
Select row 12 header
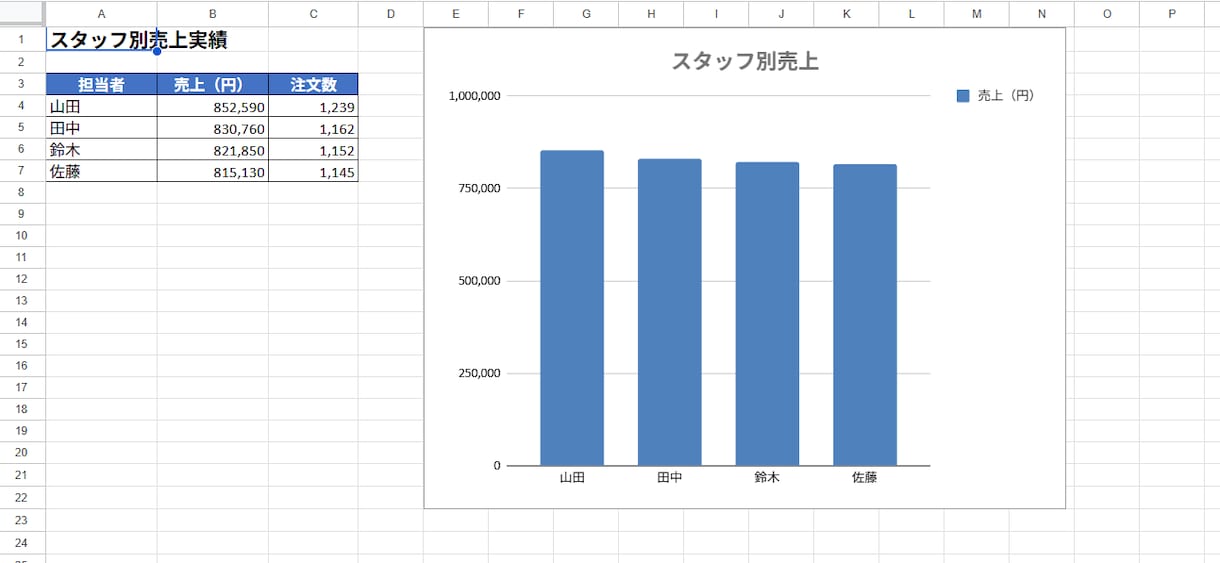tap(22, 279)
